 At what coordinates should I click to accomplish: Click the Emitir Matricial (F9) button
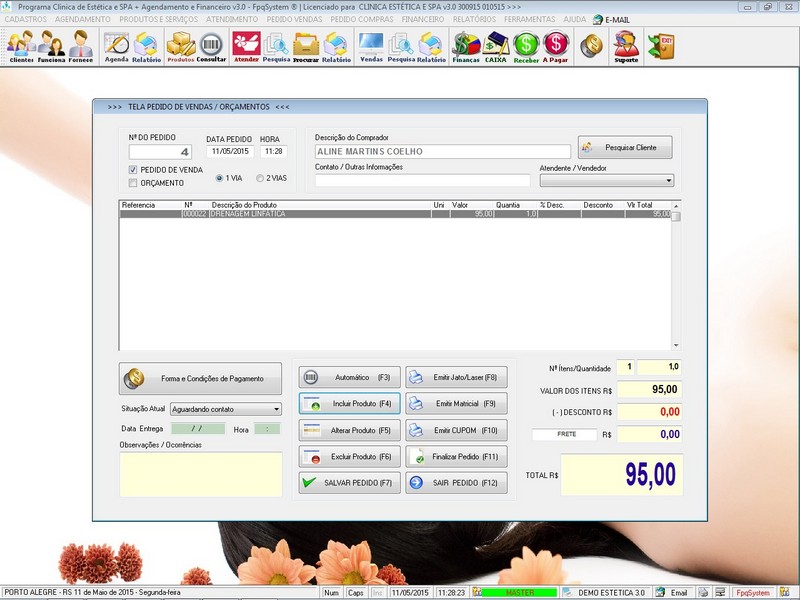coord(457,404)
